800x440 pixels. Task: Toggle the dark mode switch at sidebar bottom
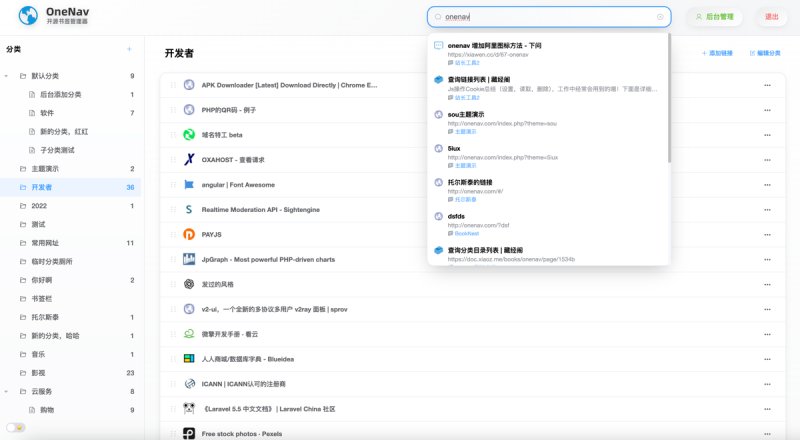coord(15,427)
